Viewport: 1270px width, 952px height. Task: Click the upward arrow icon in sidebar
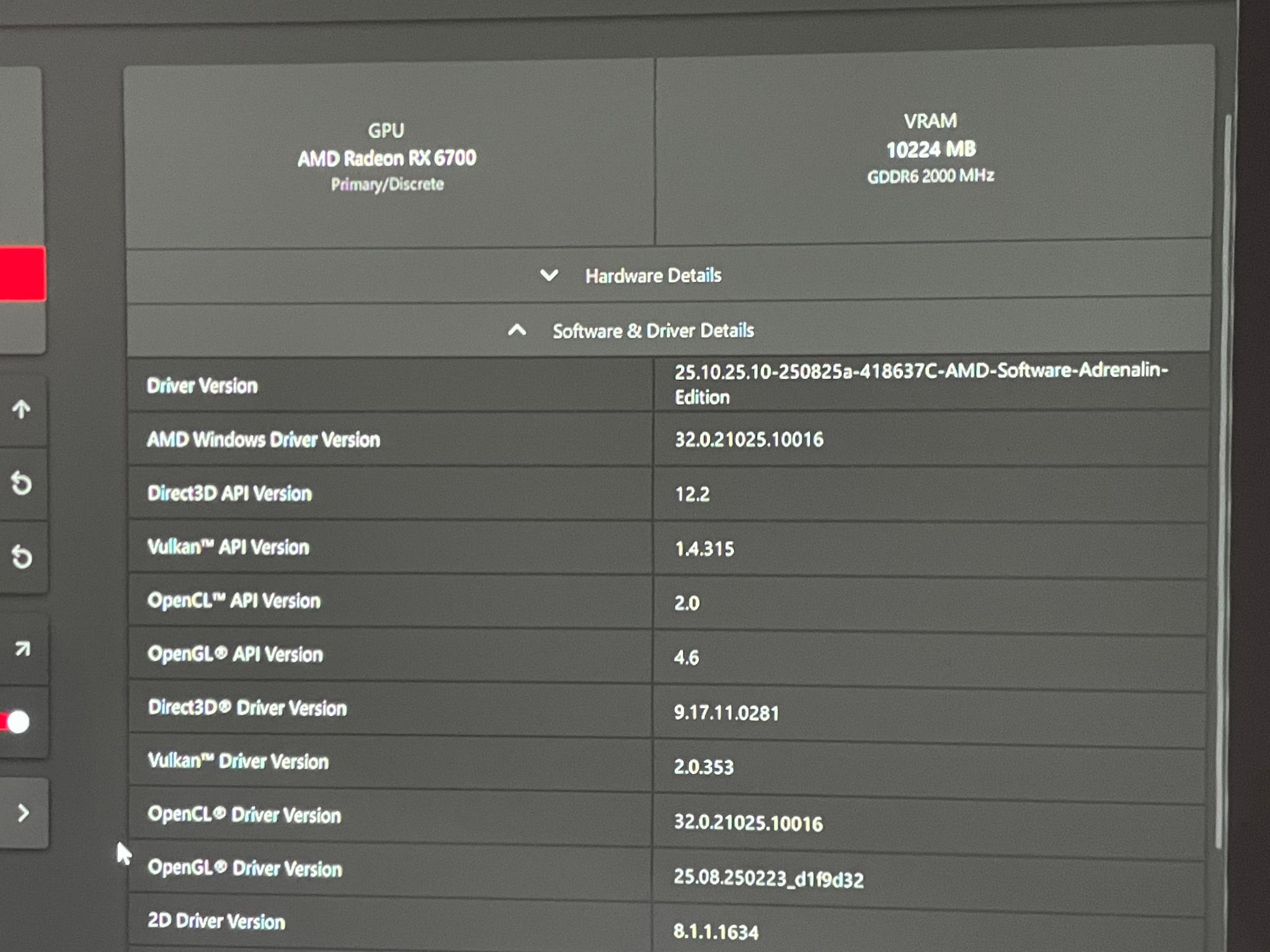21,409
